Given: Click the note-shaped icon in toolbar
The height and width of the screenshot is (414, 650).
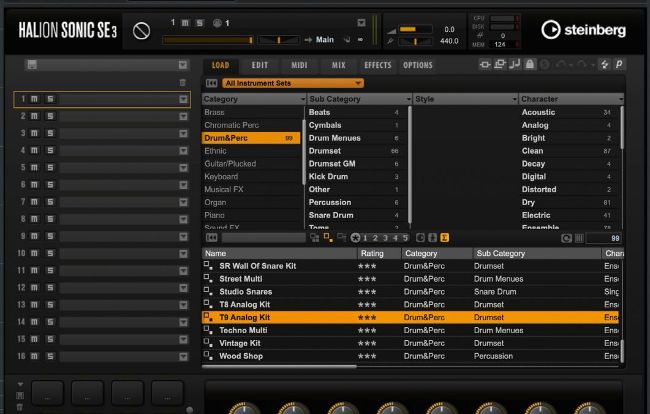Looking at the screenshot, I should [x=514, y=64].
